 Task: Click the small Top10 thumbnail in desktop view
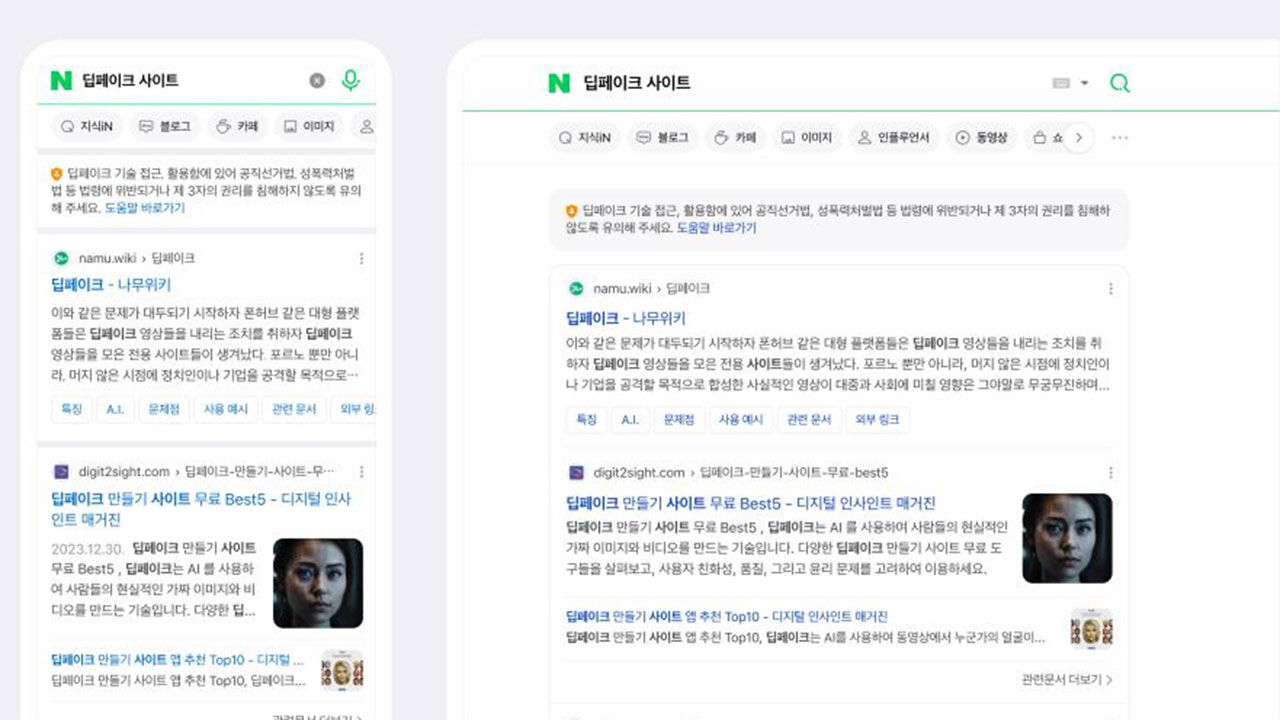point(1091,629)
